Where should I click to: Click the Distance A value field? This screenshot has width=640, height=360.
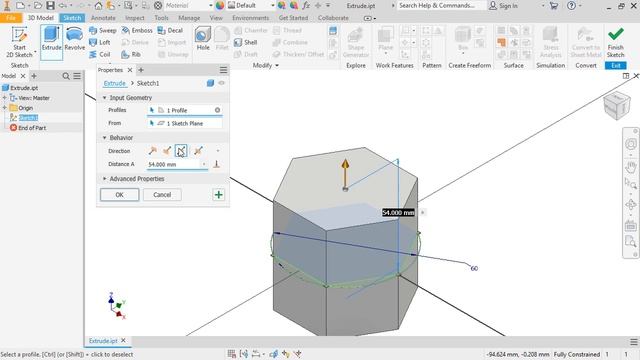click(x=175, y=164)
